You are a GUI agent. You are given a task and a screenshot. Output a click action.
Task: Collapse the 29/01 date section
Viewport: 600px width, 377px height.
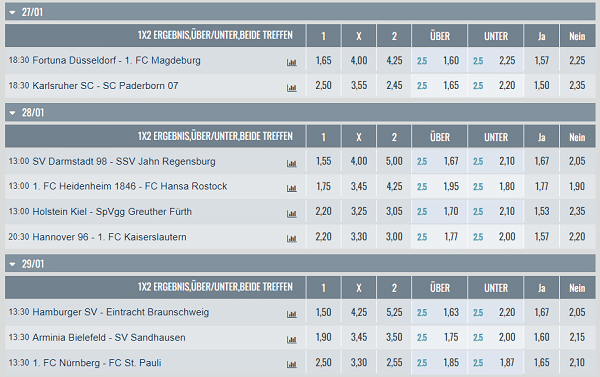pyautogui.click(x=12, y=264)
